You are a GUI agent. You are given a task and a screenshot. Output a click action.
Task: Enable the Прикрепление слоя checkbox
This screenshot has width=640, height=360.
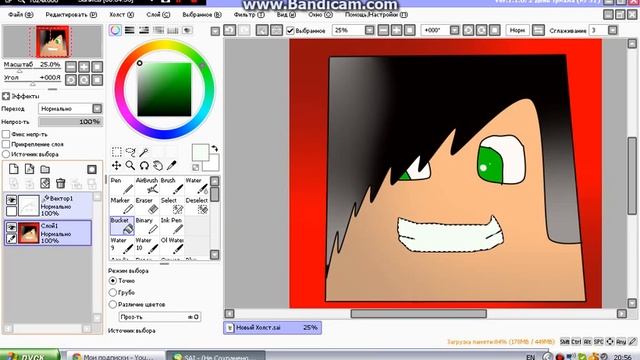coord(6,144)
